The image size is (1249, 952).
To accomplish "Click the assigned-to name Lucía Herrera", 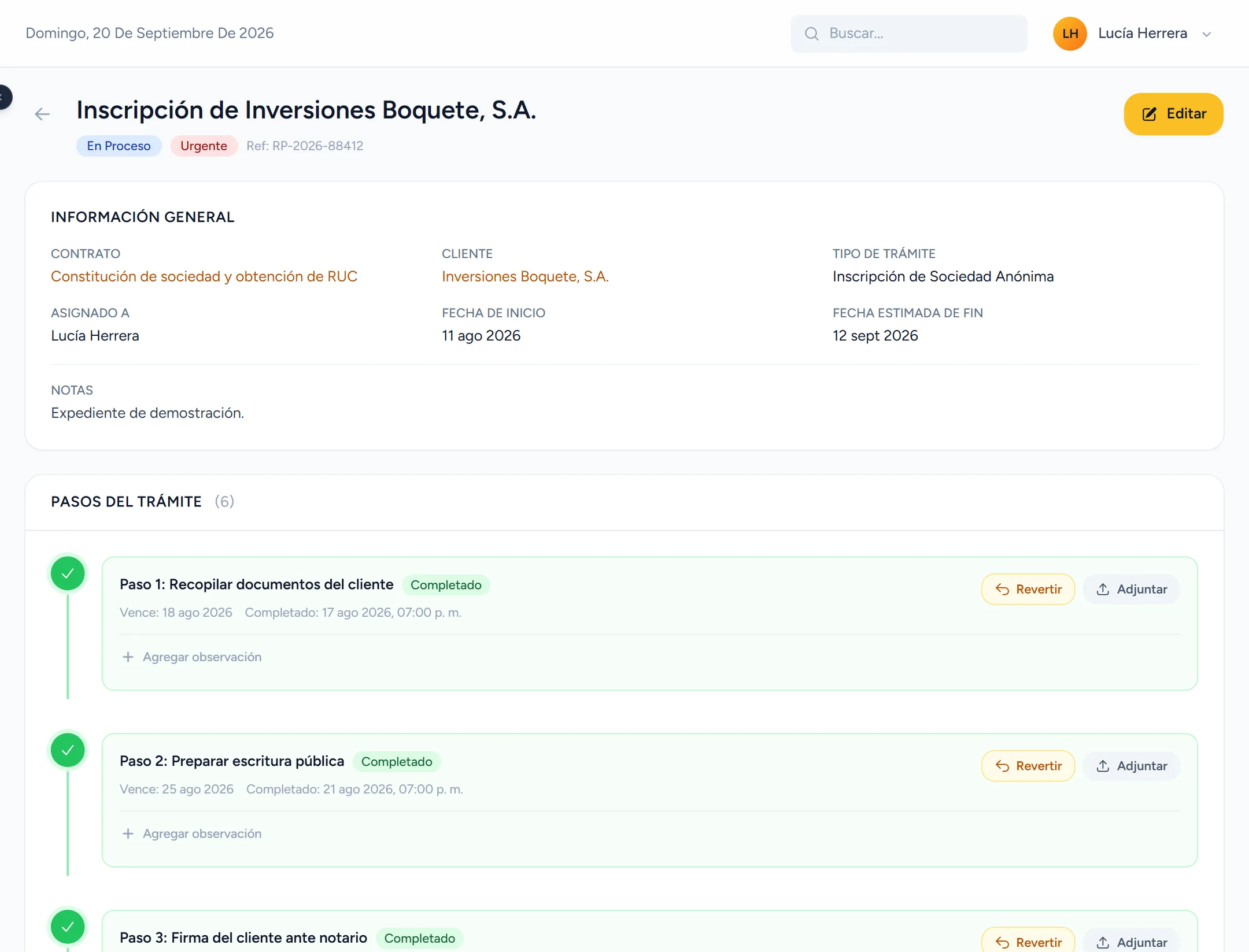I will (95, 336).
